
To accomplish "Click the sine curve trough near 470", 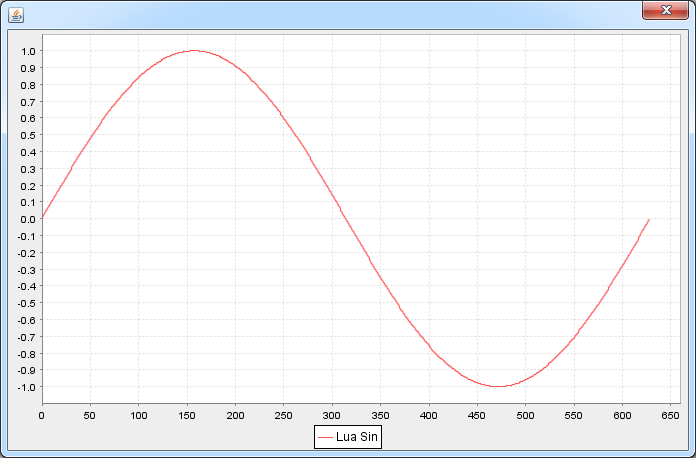I will [498, 386].
